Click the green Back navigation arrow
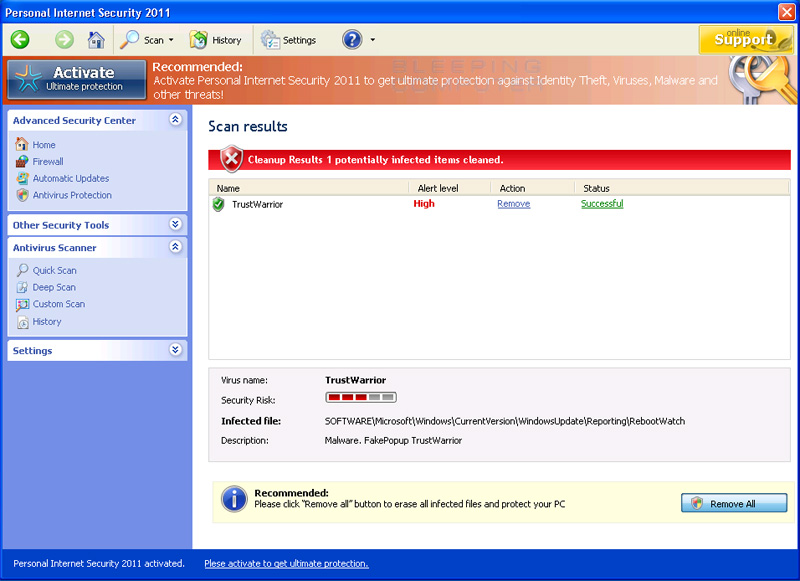This screenshot has width=800, height=581. tap(20, 39)
